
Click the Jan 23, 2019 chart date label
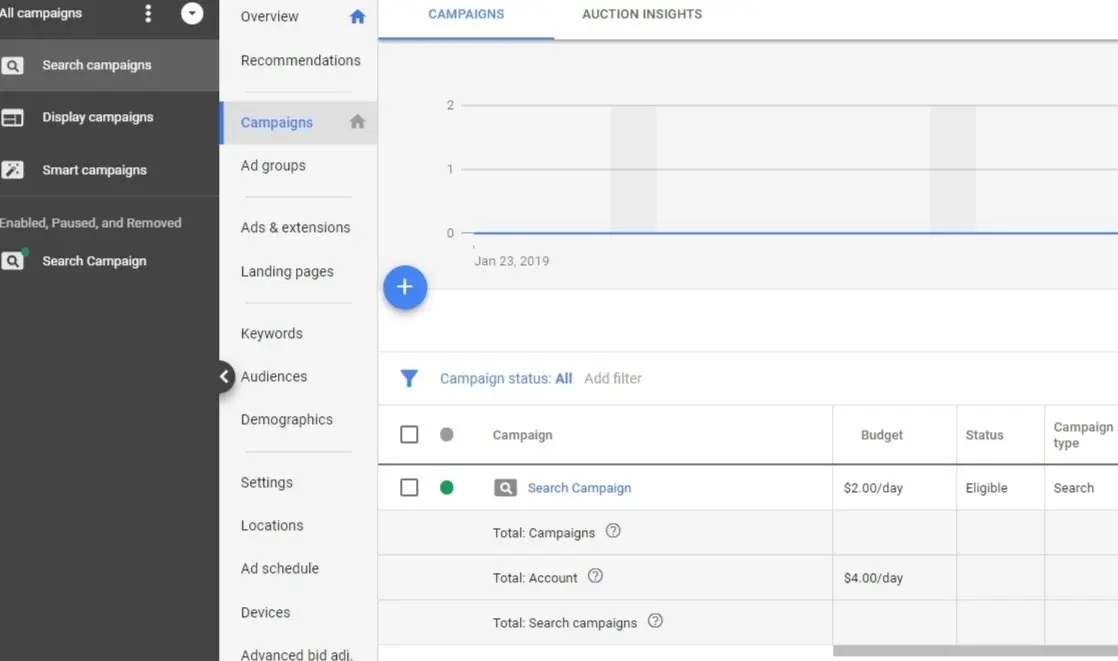[511, 261]
